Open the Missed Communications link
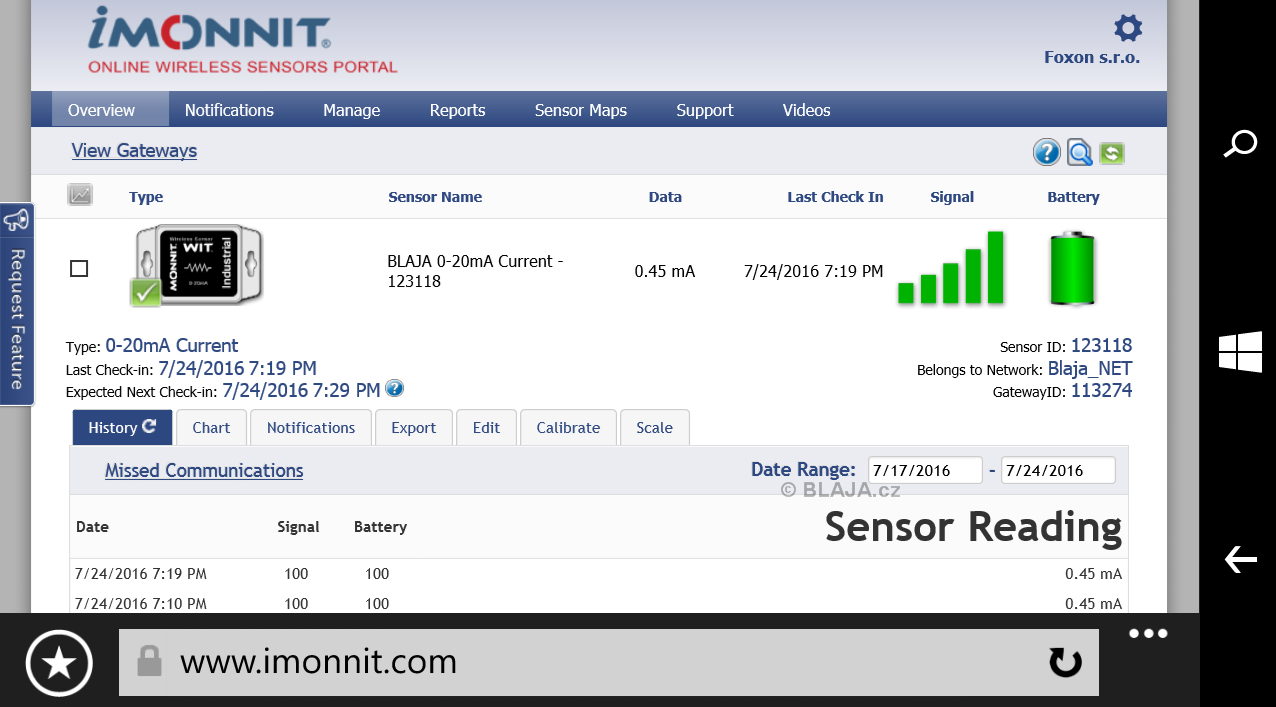This screenshot has width=1276, height=707. pyautogui.click(x=204, y=470)
